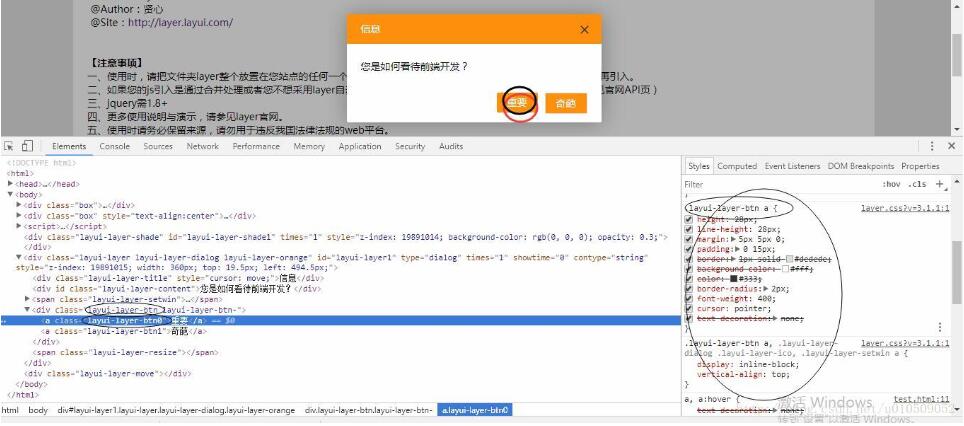Open the layer.layui.com site link
The image size is (964, 426).
tap(180, 23)
